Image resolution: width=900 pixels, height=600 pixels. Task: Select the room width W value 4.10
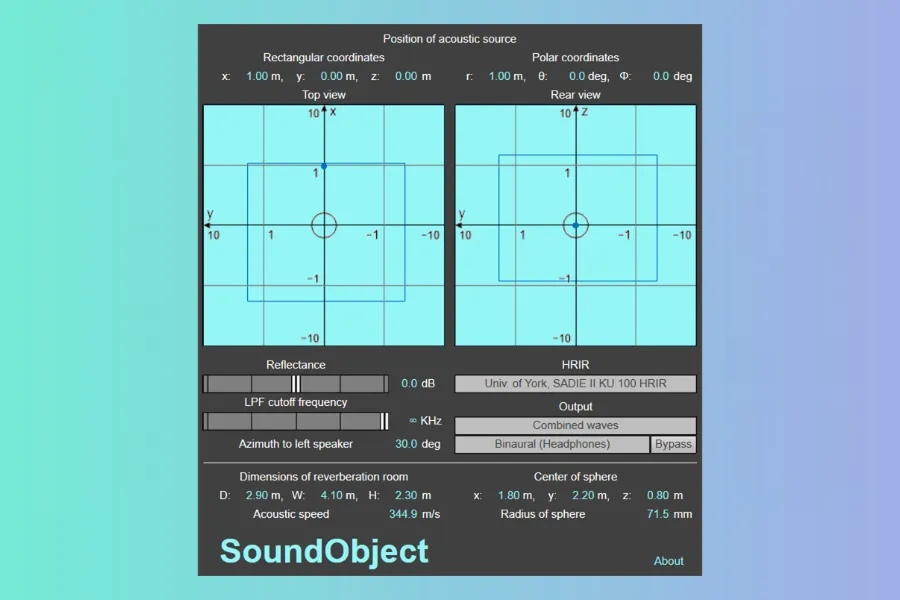[331, 495]
